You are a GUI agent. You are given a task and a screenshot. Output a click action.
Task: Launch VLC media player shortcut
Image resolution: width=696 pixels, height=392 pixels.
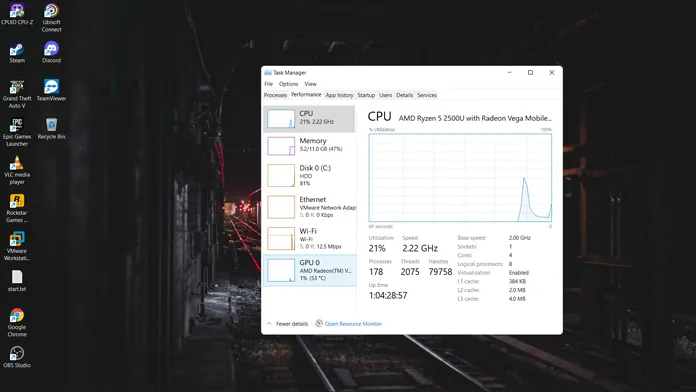pyautogui.click(x=17, y=170)
